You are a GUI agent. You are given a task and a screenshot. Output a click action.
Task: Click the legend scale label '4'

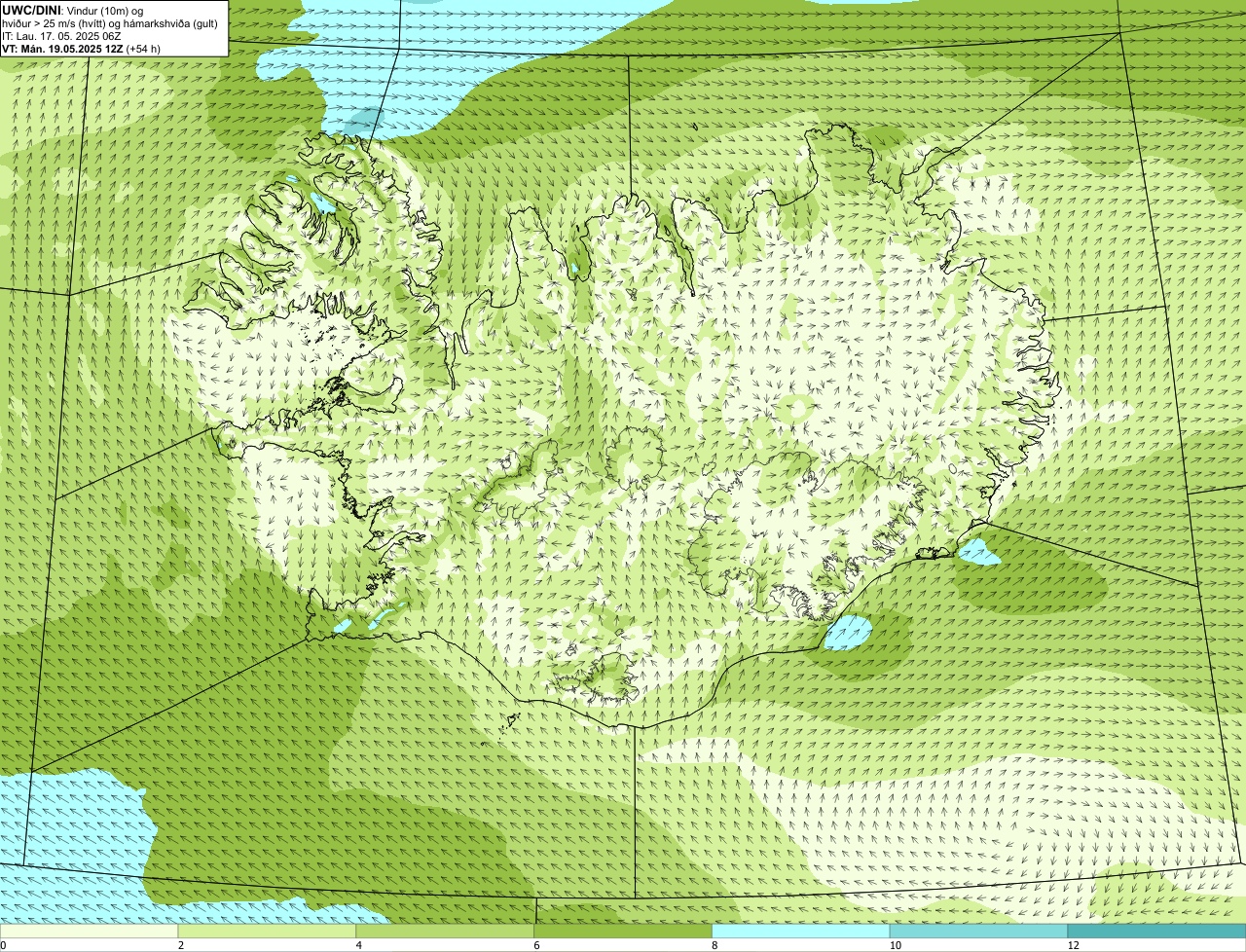pyautogui.click(x=358, y=945)
